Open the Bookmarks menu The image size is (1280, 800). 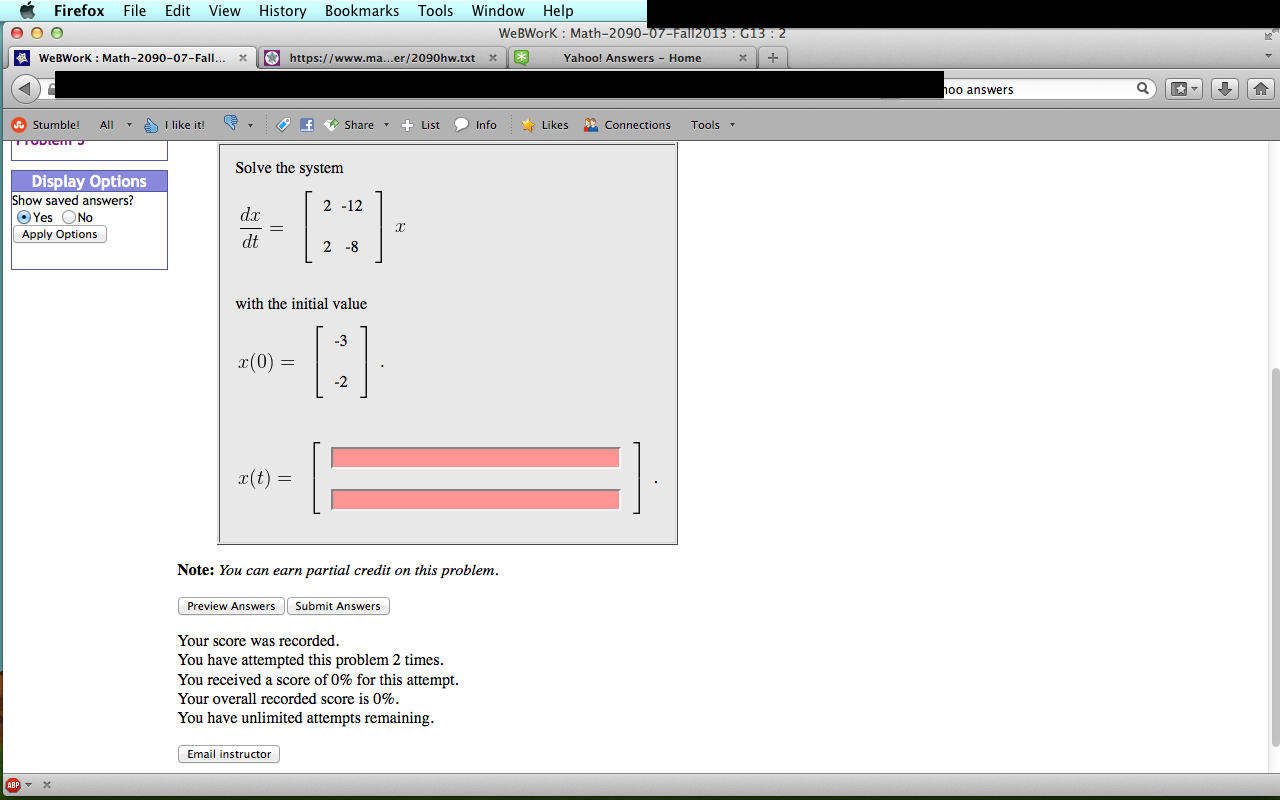coord(362,11)
